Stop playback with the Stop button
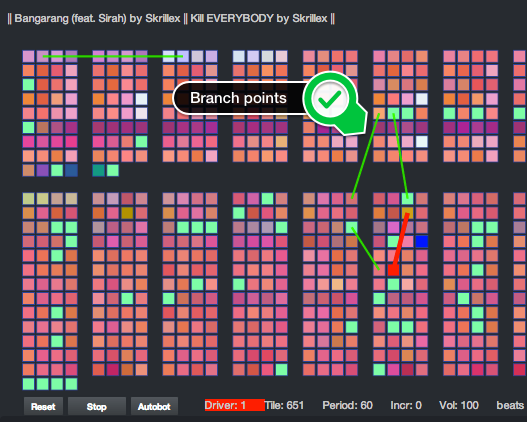 pyautogui.click(x=97, y=406)
